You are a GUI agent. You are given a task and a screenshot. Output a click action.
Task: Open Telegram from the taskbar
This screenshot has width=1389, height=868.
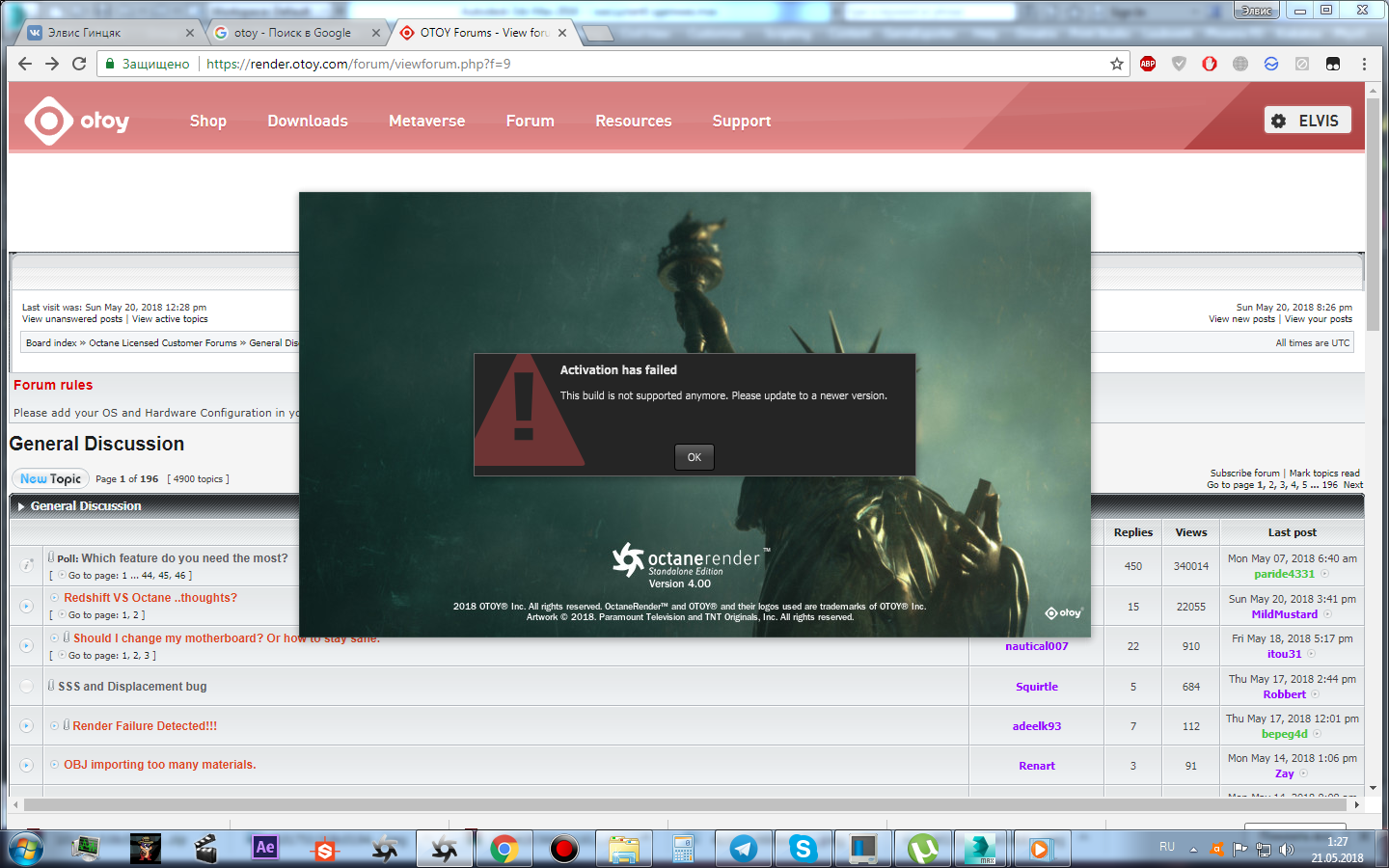pyautogui.click(x=743, y=849)
